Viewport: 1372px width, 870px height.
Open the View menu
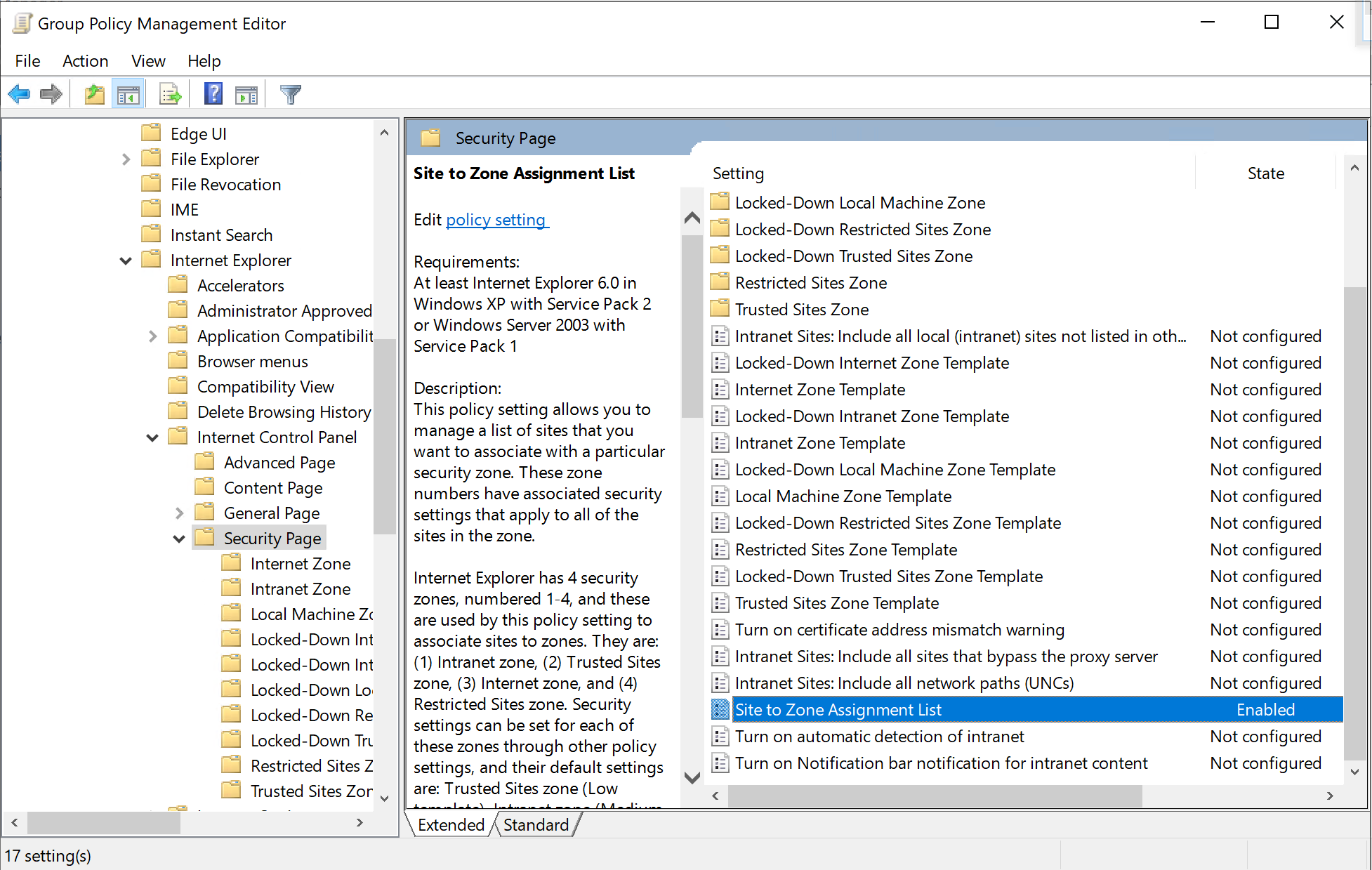pos(148,61)
